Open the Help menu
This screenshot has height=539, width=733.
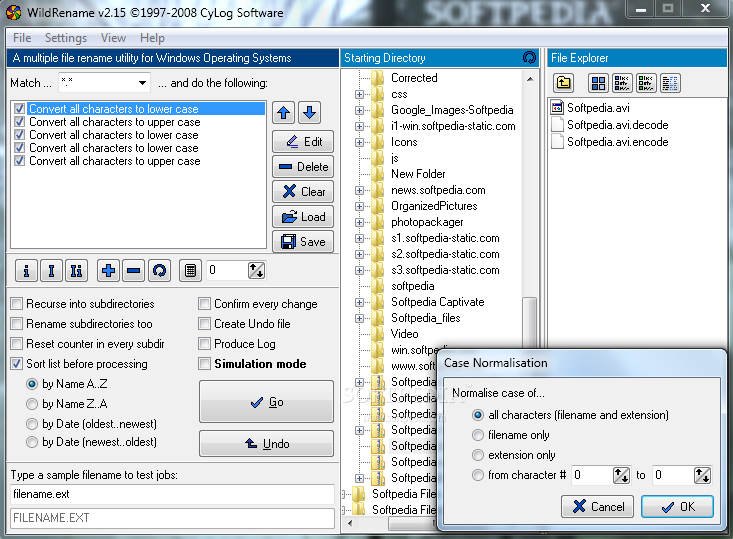pyautogui.click(x=152, y=38)
